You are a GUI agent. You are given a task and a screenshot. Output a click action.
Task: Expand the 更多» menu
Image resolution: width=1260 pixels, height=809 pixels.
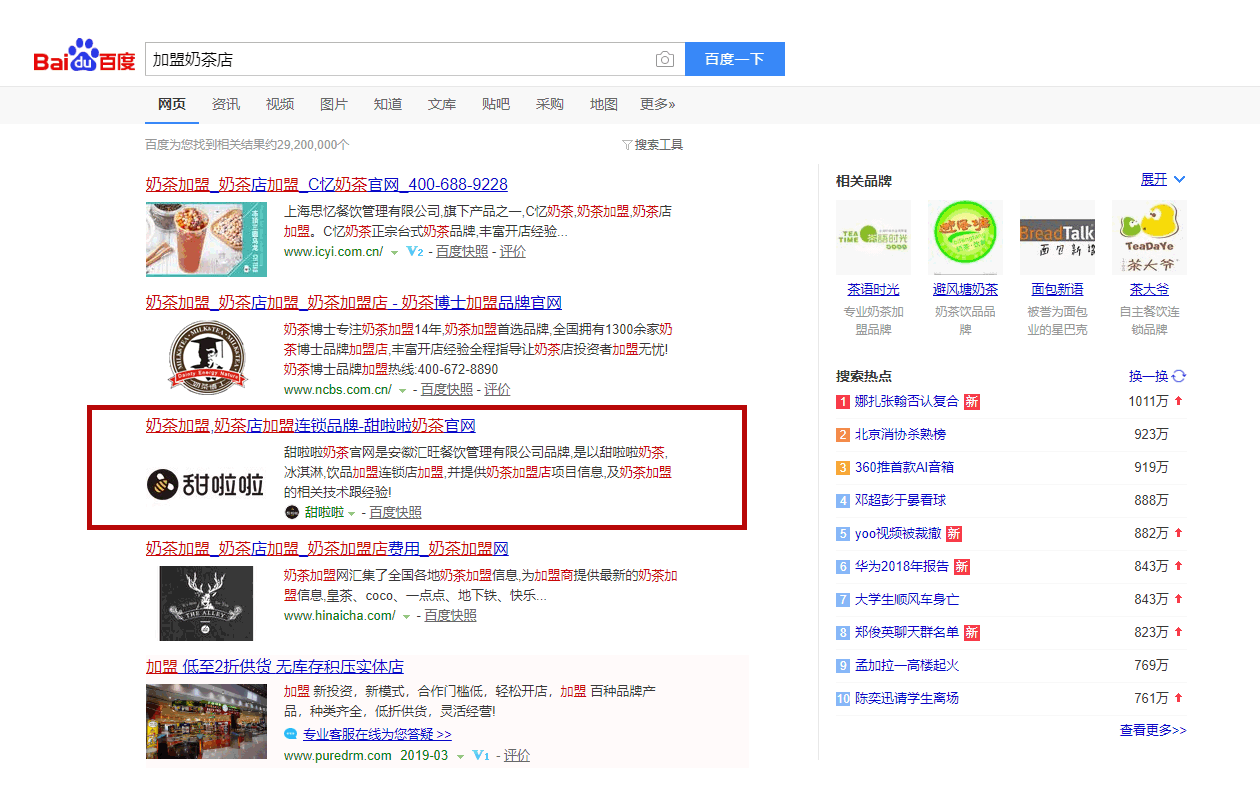[x=658, y=104]
